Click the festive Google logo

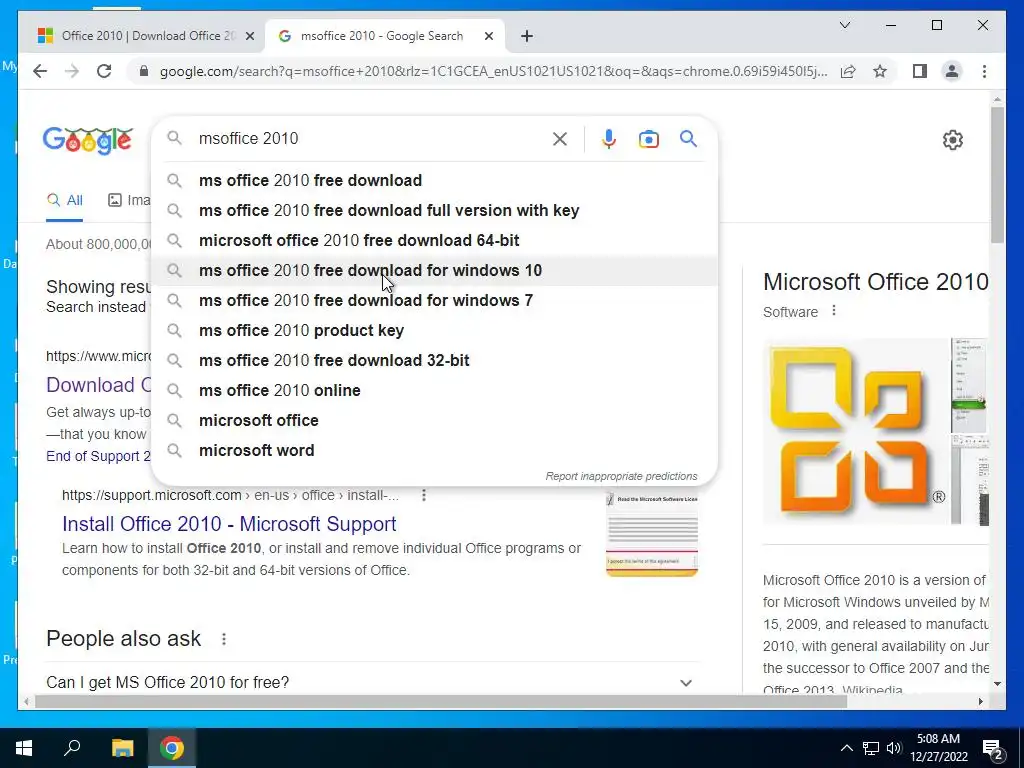(x=88, y=140)
